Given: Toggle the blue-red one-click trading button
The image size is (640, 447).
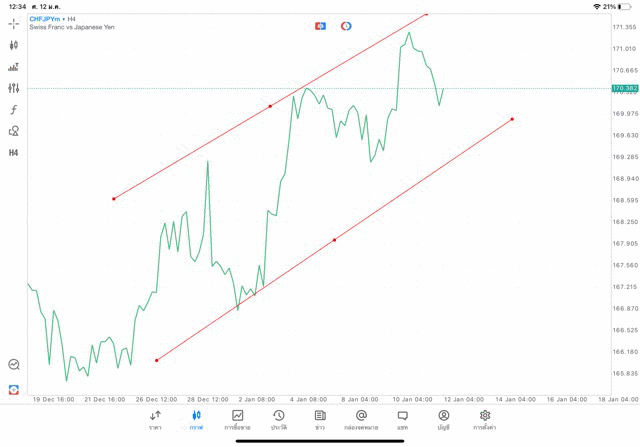Looking at the screenshot, I should click(x=320, y=26).
